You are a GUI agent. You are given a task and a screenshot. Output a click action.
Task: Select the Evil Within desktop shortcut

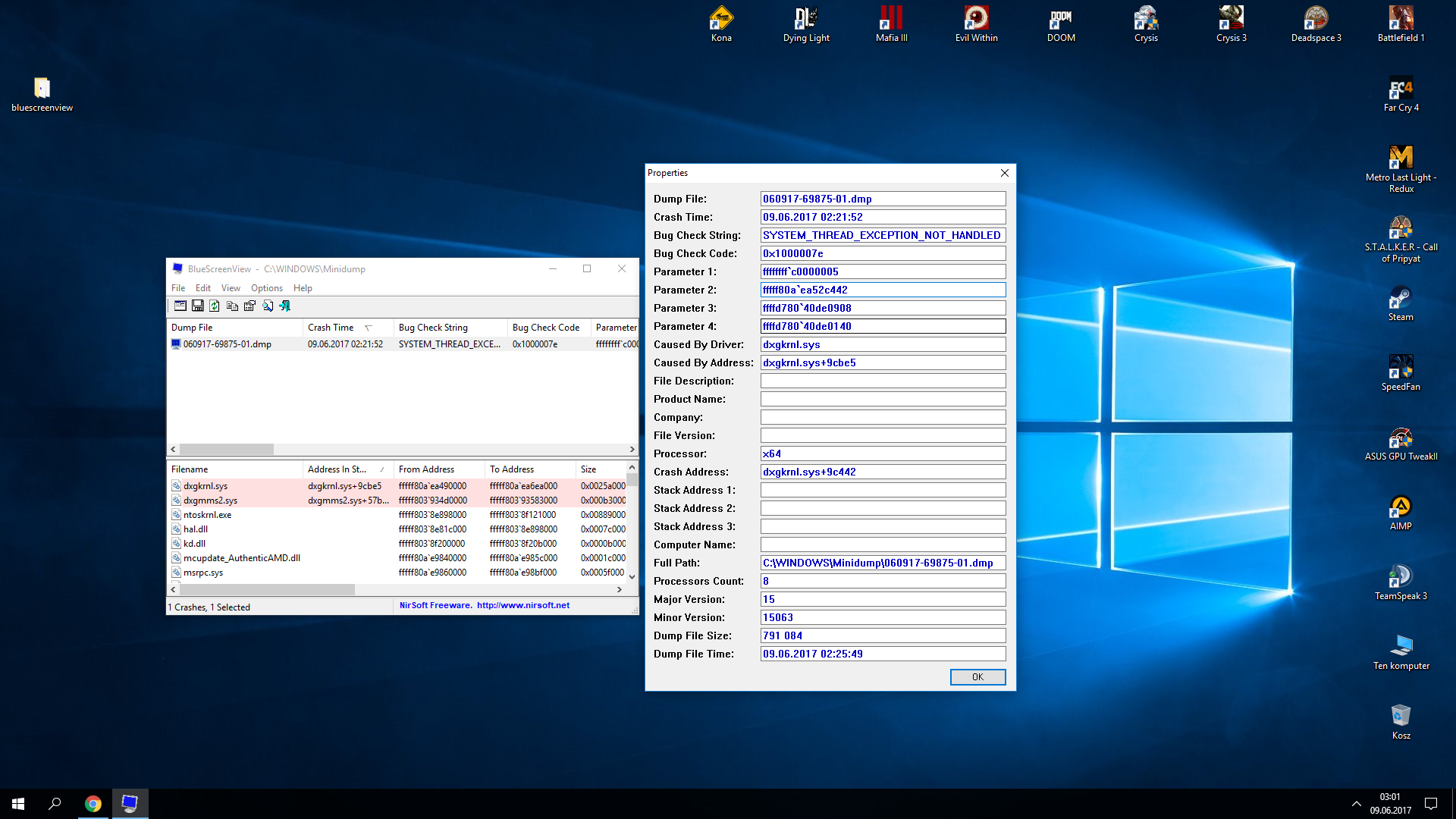pos(976,24)
